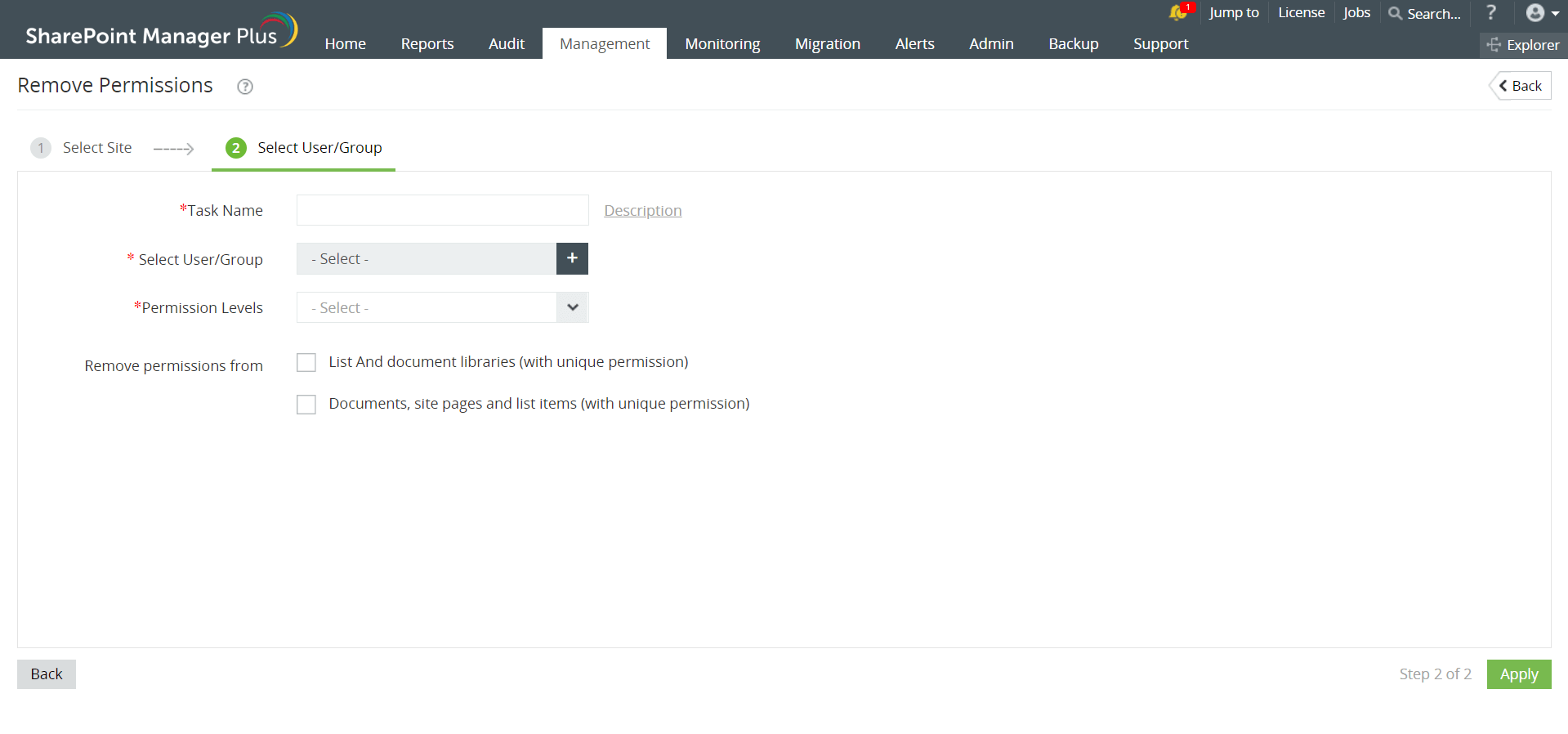Go to step 1 Select Site

click(82, 148)
